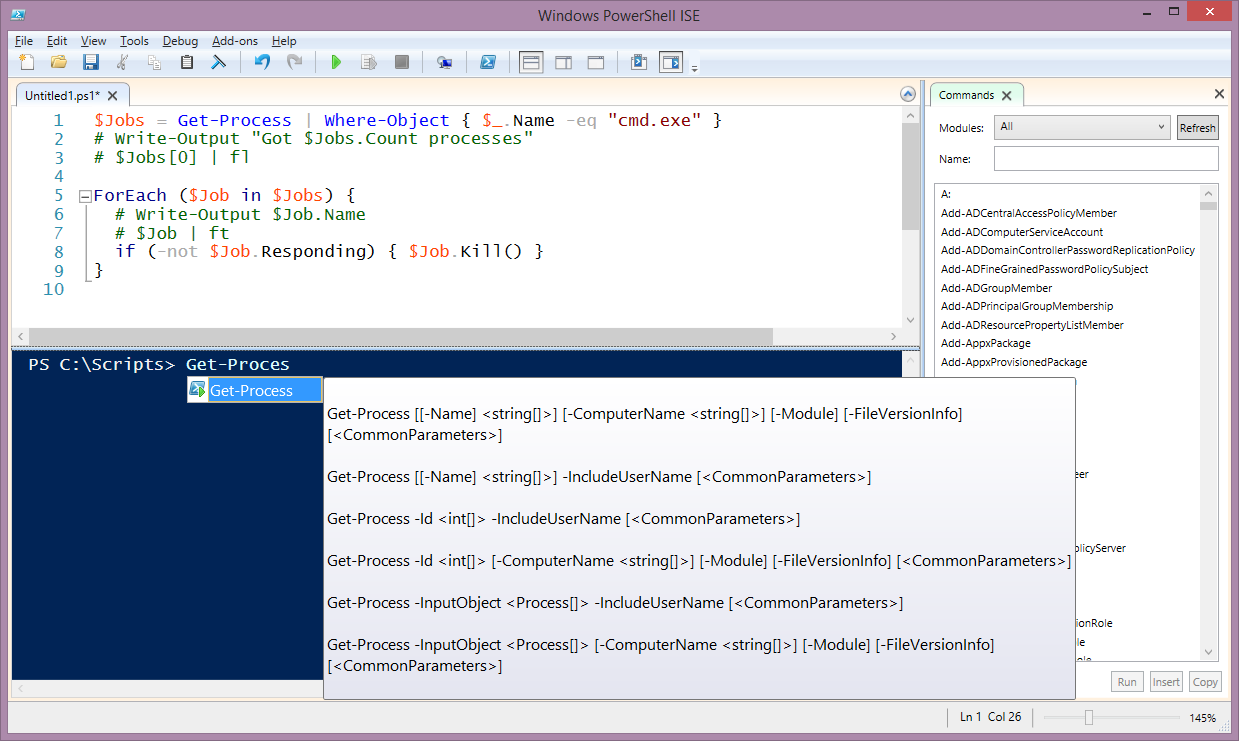Open a New Remote PowerShell Tab

point(445,62)
